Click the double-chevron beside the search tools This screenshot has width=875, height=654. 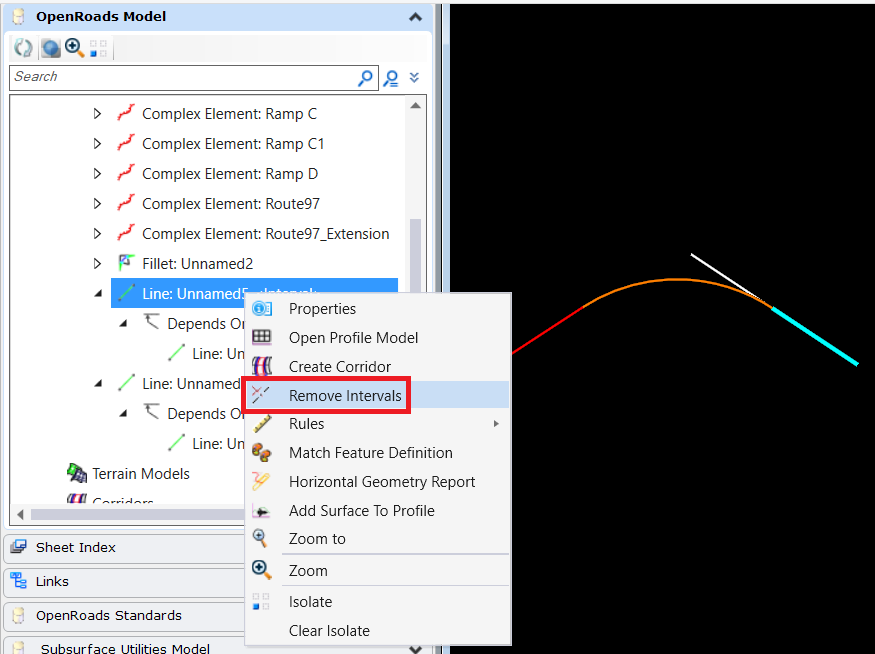(414, 78)
